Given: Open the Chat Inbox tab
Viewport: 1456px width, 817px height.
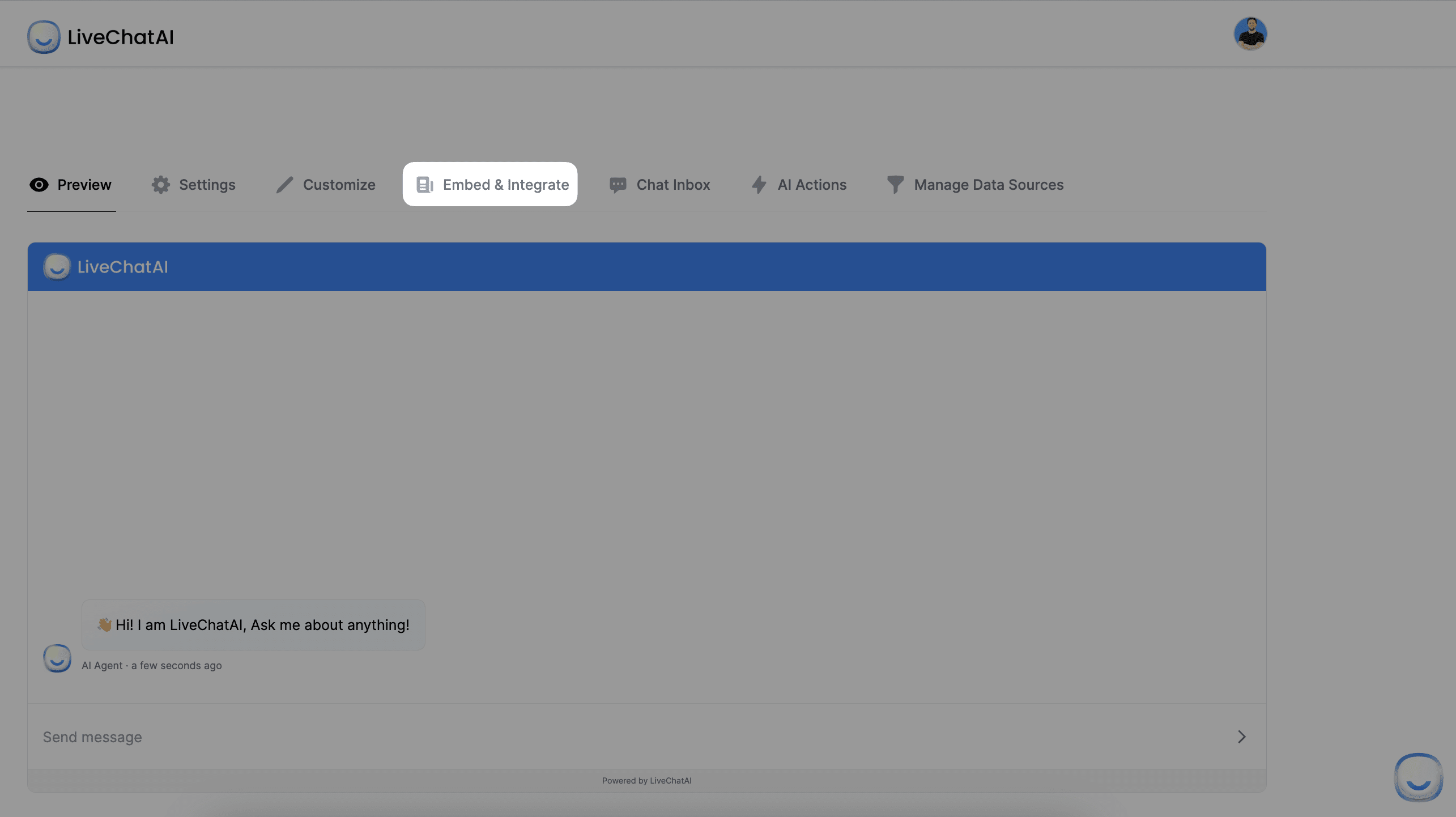Looking at the screenshot, I should click(x=660, y=185).
